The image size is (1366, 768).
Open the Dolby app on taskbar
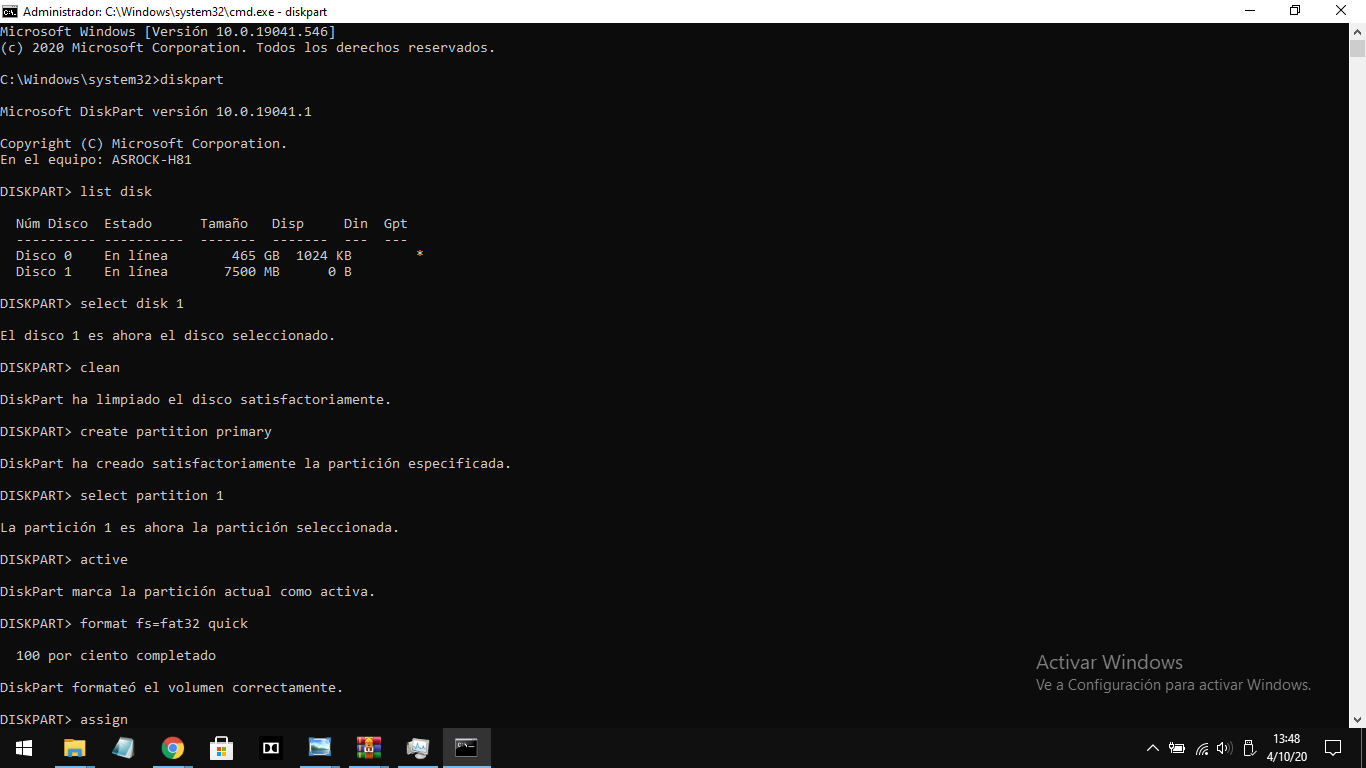click(270, 747)
